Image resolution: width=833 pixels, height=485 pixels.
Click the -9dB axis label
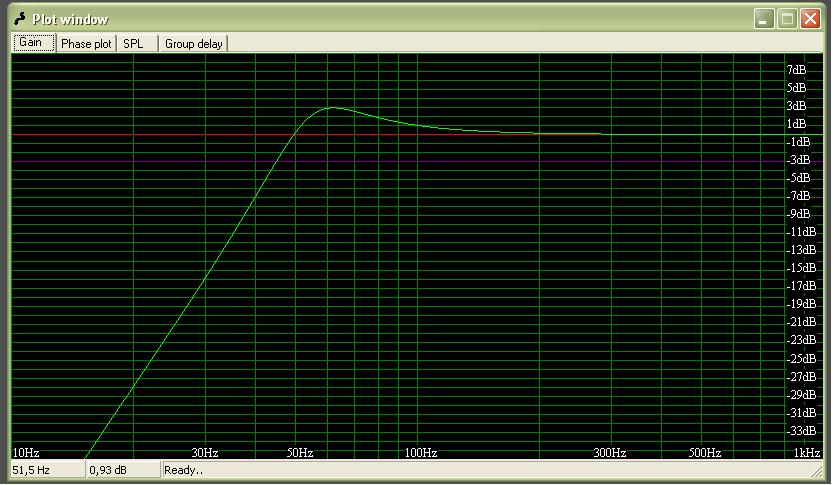pos(798,214)
